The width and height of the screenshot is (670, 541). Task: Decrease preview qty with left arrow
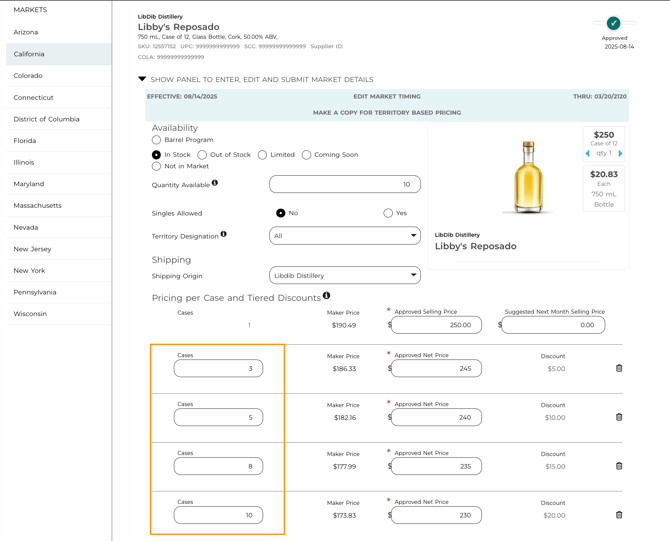pos(588,153)
